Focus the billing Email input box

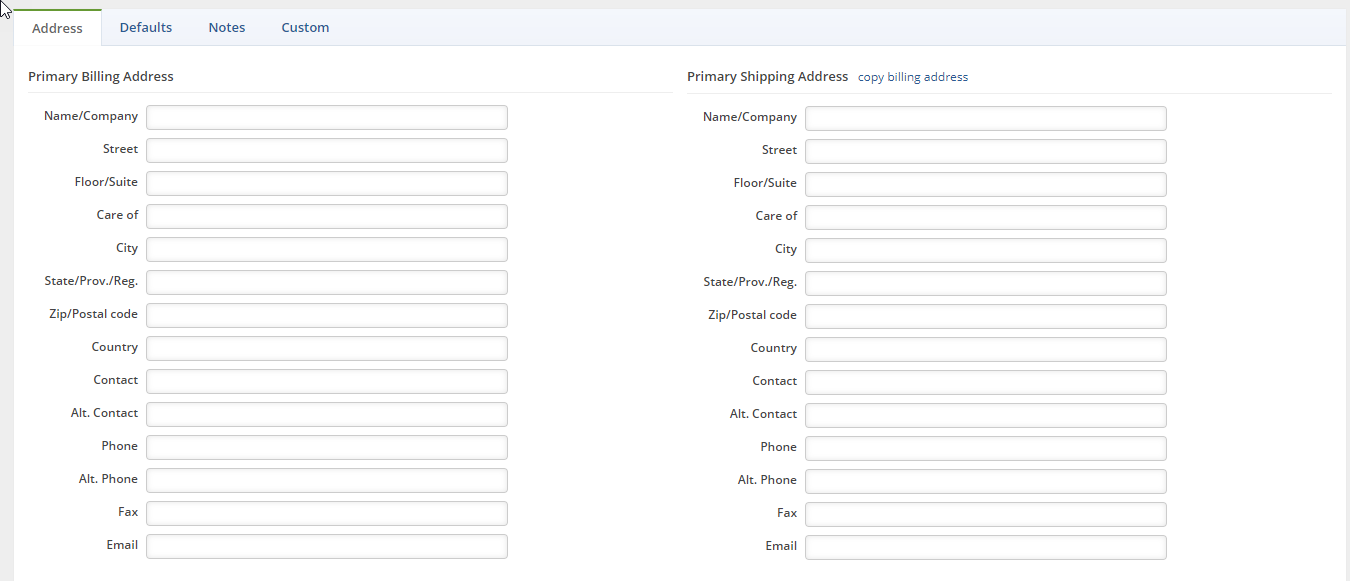coord(327,546)
